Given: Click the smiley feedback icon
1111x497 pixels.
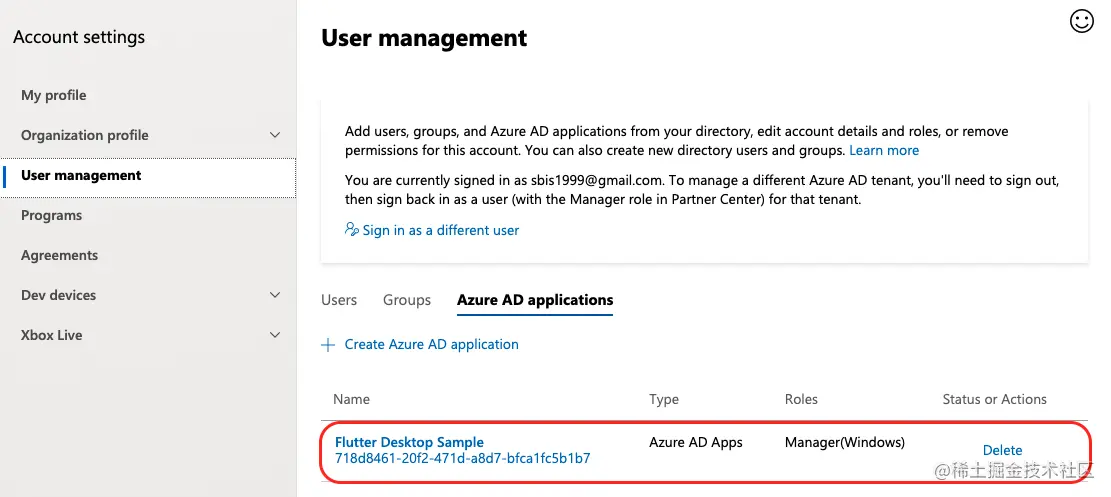Looking at the screenshot, I should [x=1082, y=21].
